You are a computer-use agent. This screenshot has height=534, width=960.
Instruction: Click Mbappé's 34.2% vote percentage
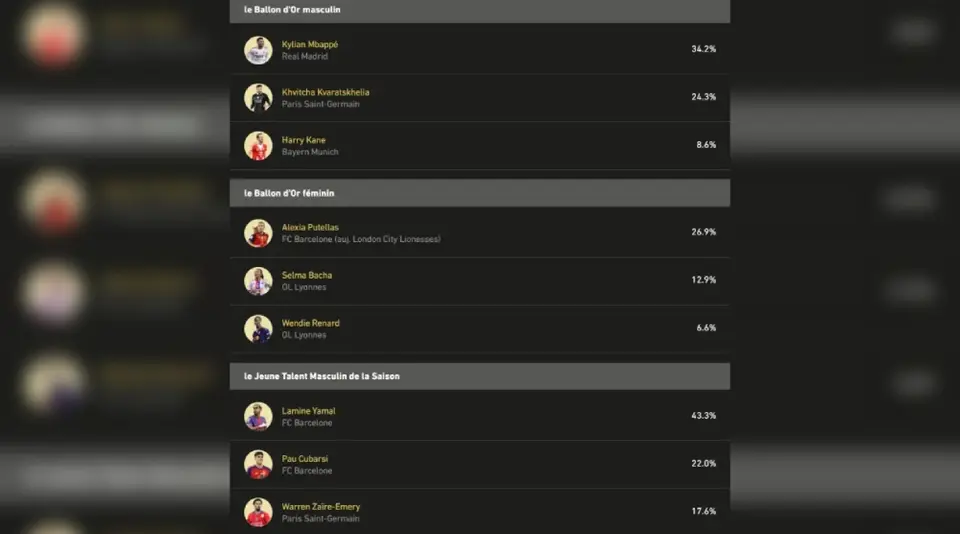703,49
